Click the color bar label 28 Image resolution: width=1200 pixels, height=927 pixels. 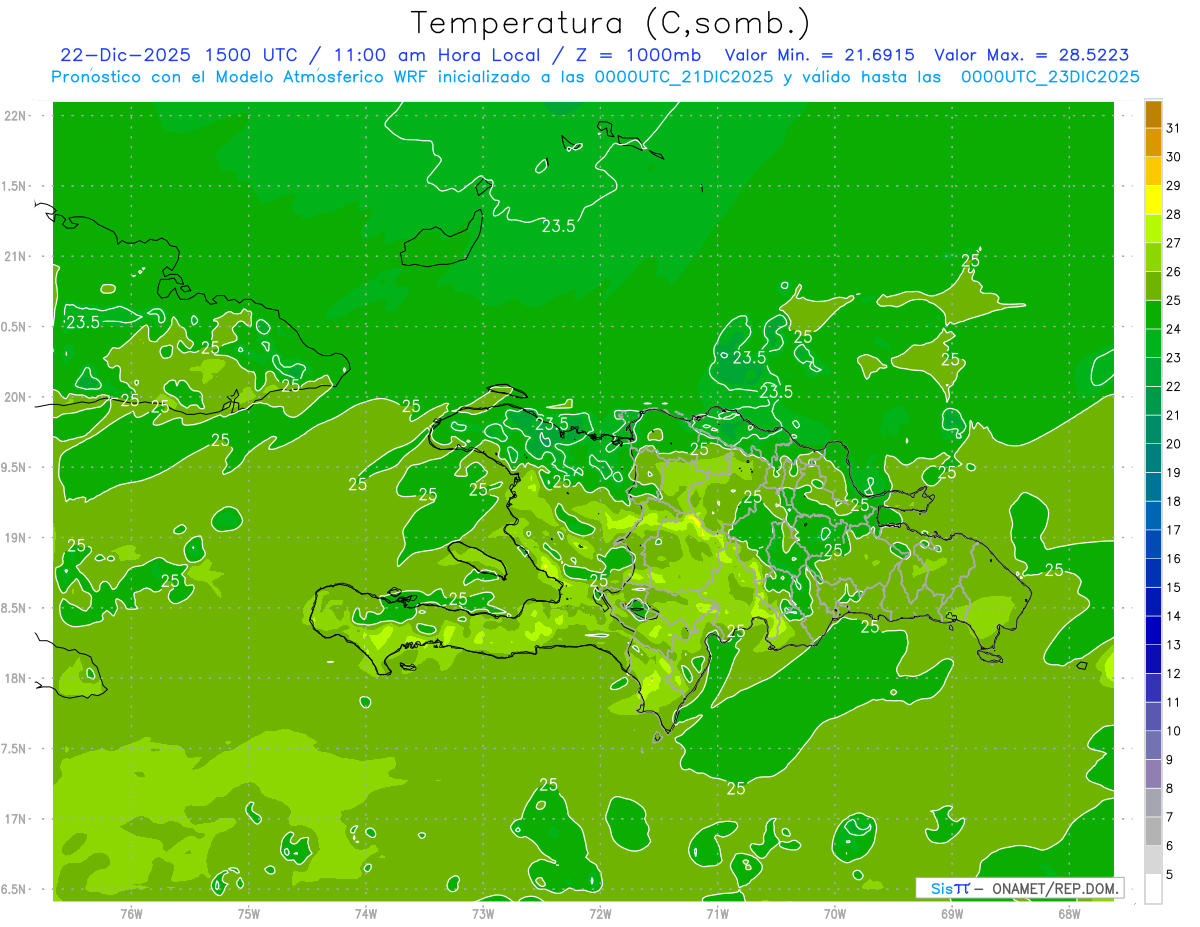(x=1173, y=214)
